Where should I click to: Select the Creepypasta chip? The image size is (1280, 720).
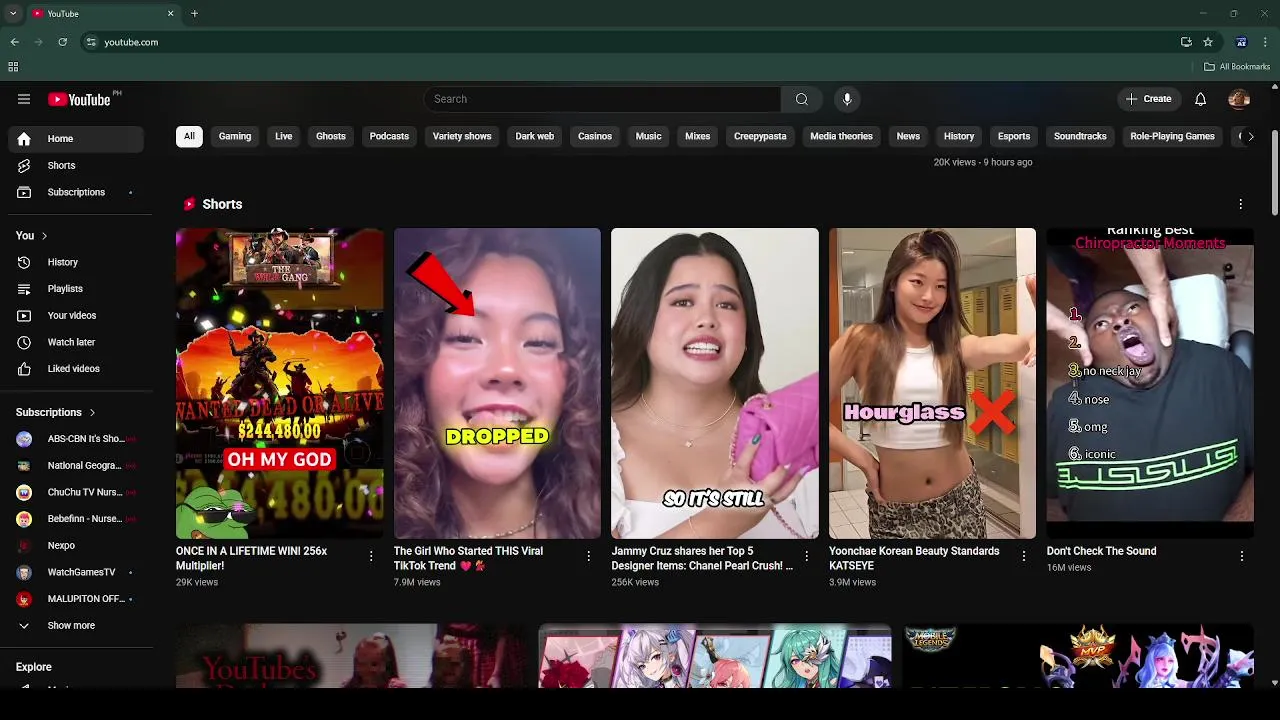[760, 136]
